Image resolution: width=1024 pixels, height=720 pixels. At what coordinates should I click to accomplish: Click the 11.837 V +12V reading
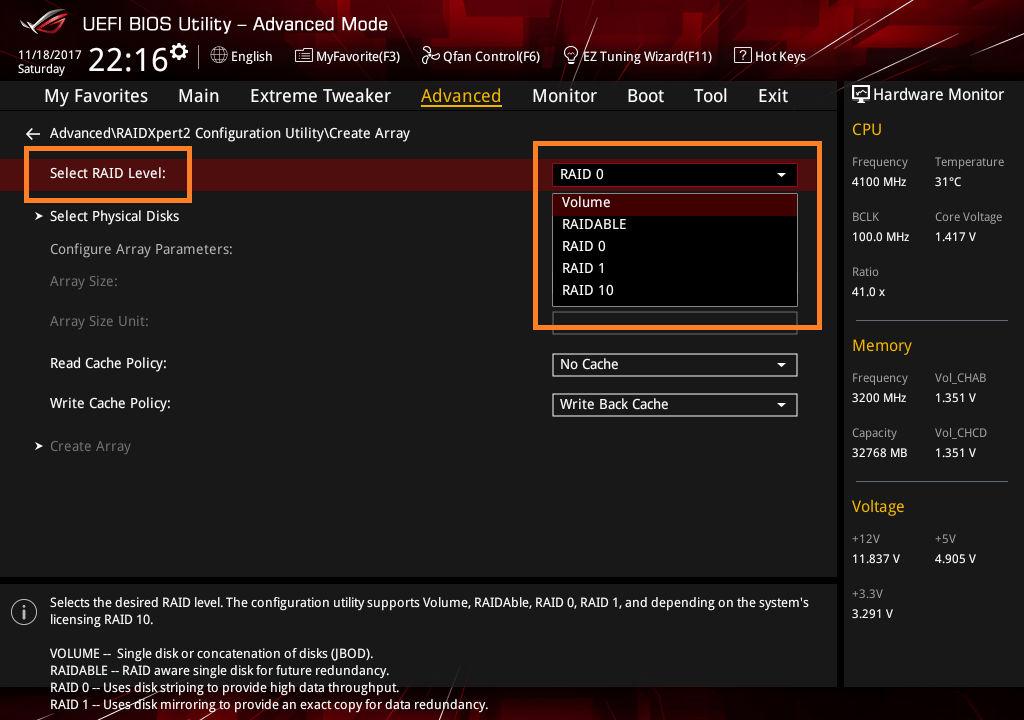click(876, 559)
